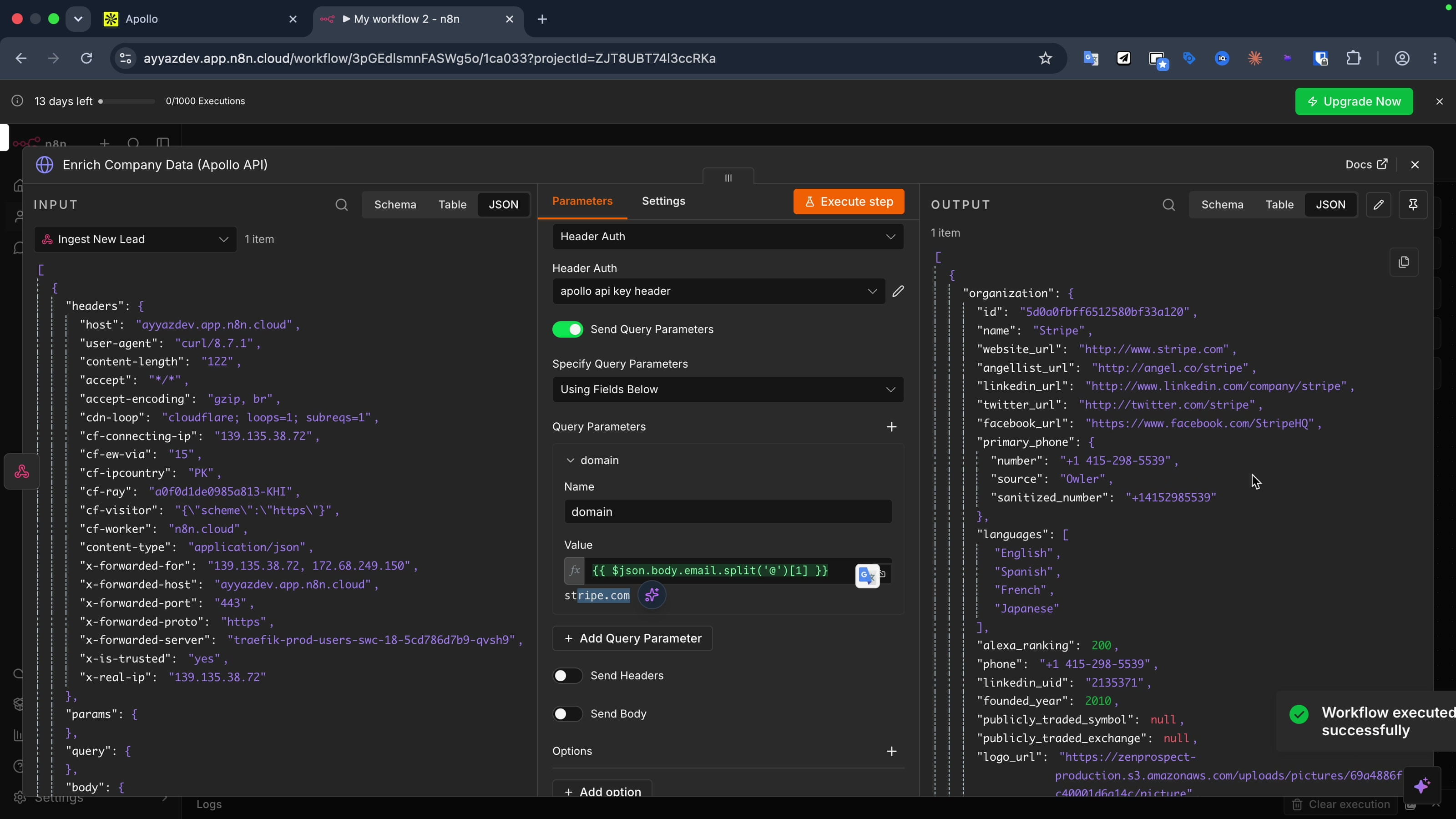The height and width of the screenshot is (819, 1456).
Task: Close the Enrich Company Data node panel
Action: (x=1414, y=164)
